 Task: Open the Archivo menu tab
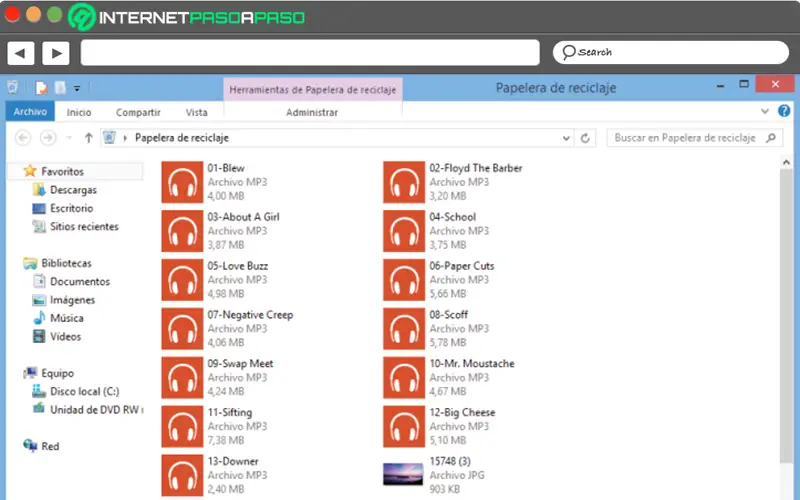[30, 112]
